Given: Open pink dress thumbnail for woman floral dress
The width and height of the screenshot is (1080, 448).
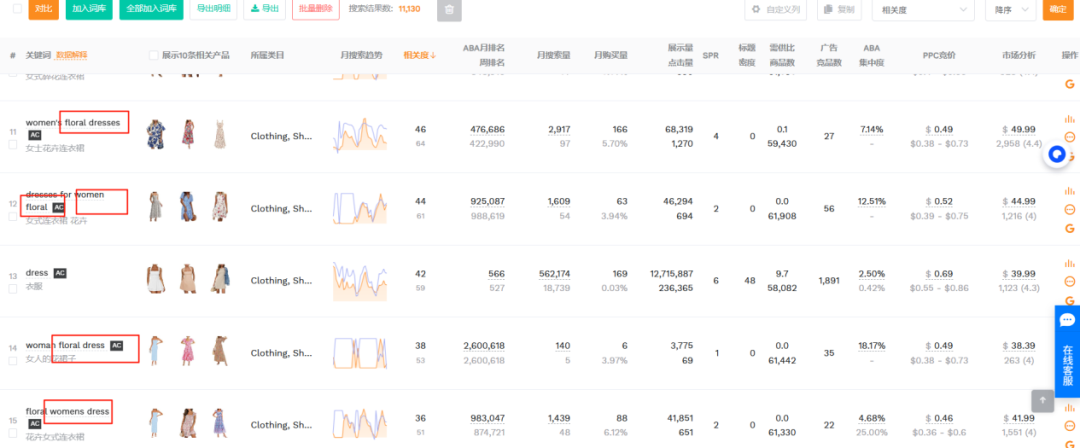Looking at the screenshot, I should click(189, 351).
